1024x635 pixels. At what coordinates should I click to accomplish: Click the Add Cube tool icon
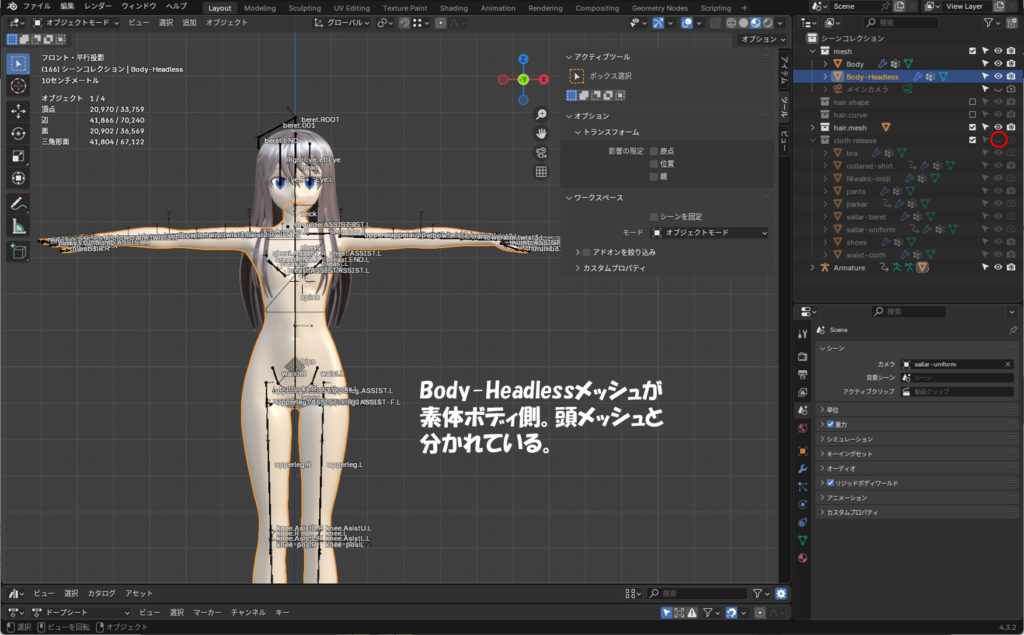click(18, 252)
